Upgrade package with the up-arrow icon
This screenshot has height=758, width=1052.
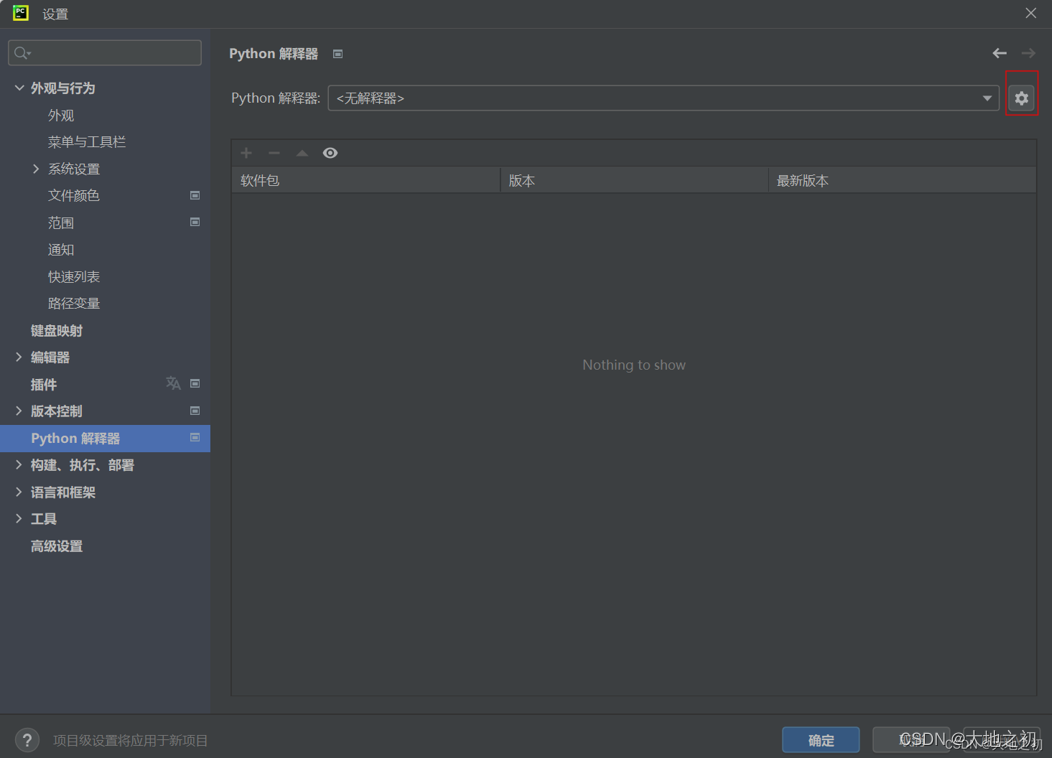tap(302, 153)
